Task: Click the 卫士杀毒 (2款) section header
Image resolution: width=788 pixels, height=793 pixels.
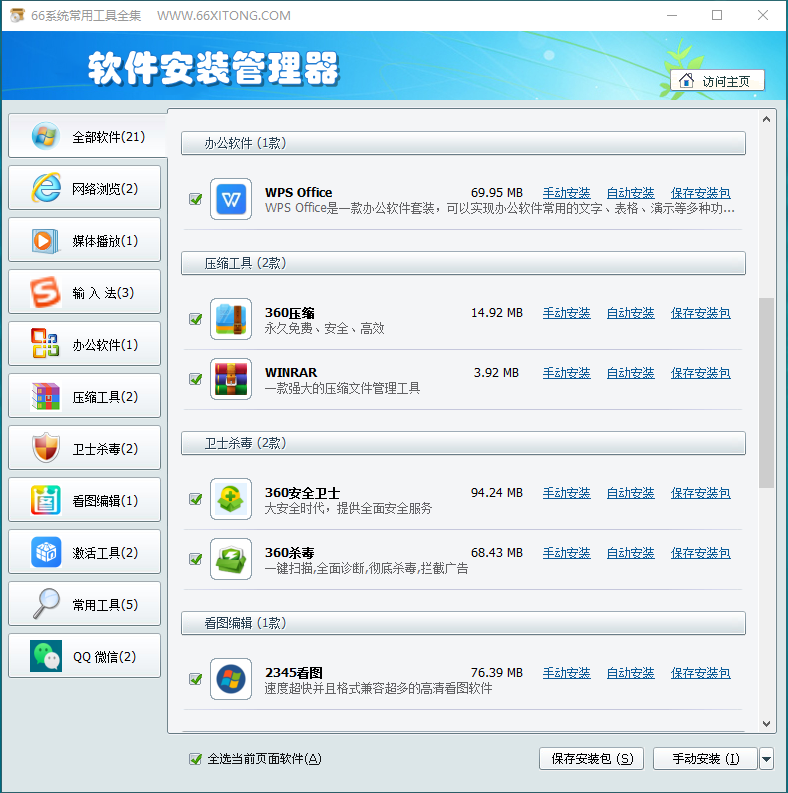Action: click(x=463, y=443)
